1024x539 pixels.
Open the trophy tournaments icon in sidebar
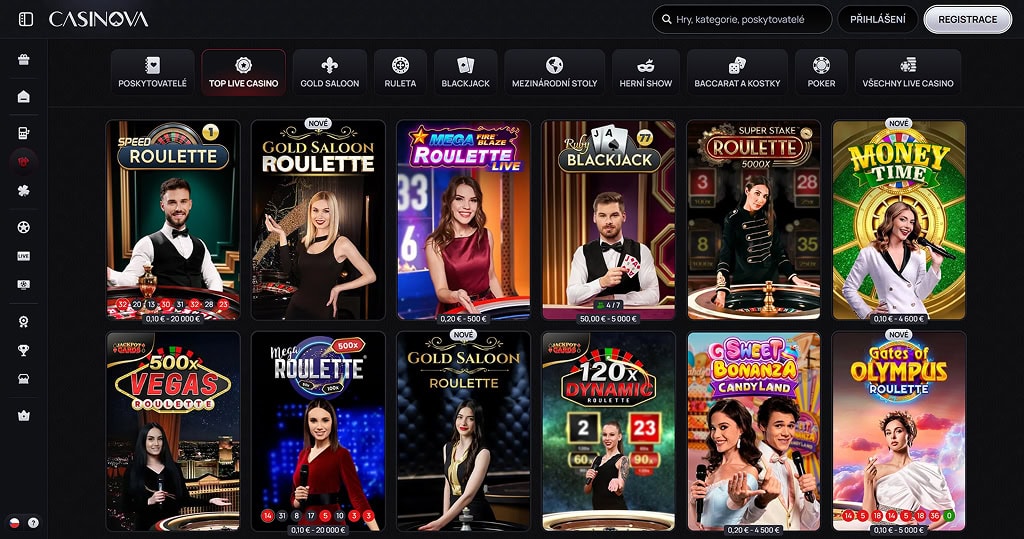tap(24, 350)
